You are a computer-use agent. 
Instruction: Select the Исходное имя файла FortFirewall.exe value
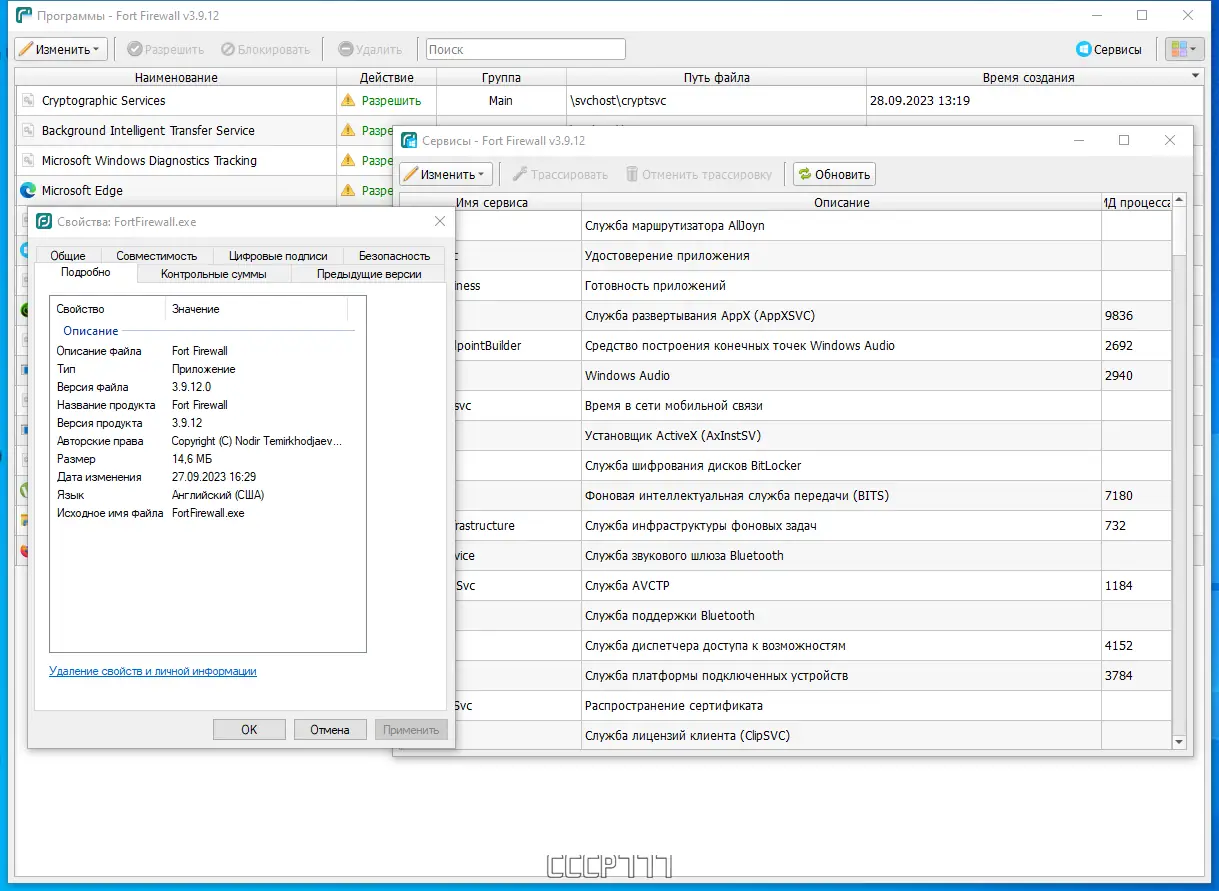208,513
